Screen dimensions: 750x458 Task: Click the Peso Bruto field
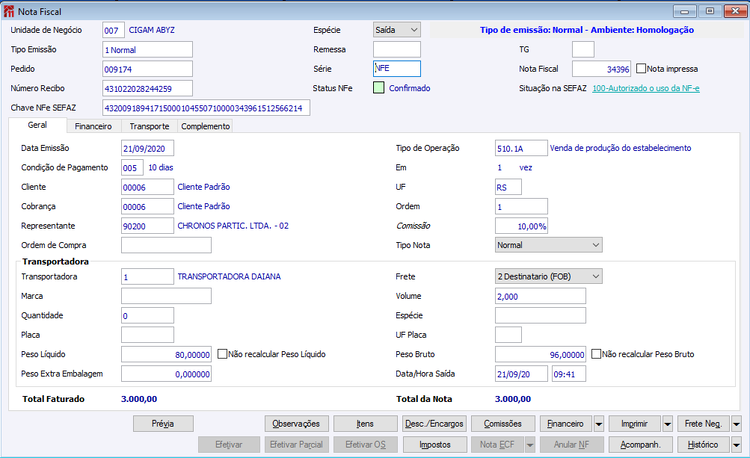click(540, 354)
